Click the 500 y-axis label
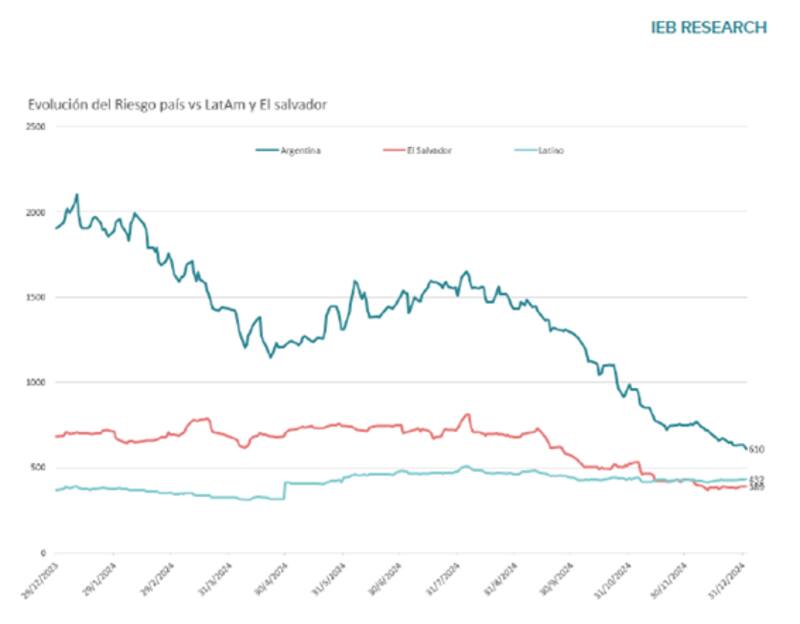Viewport: 800px width, 624px height. click(x=38, y=467)
